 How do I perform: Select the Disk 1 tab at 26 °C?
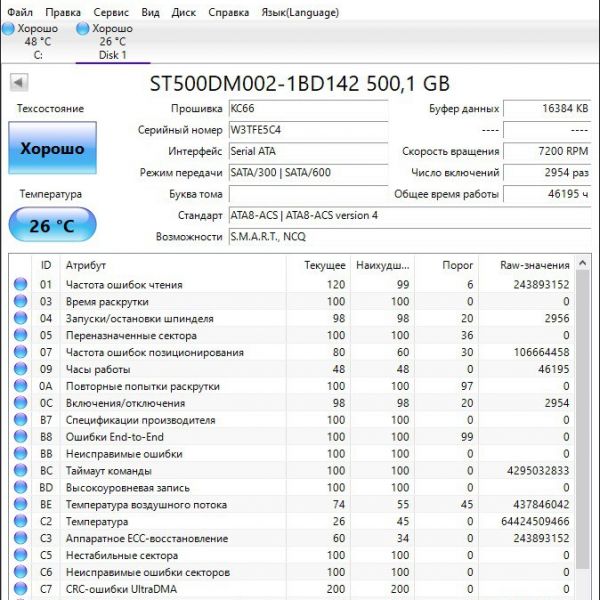(x=113, y=41)
